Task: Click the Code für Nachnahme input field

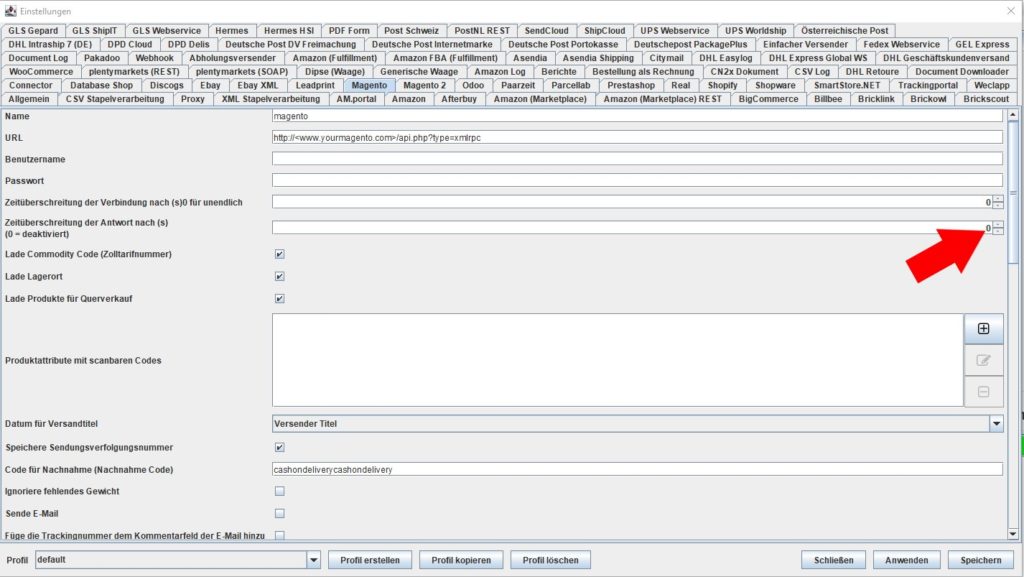Action: [x=637, y=470]
